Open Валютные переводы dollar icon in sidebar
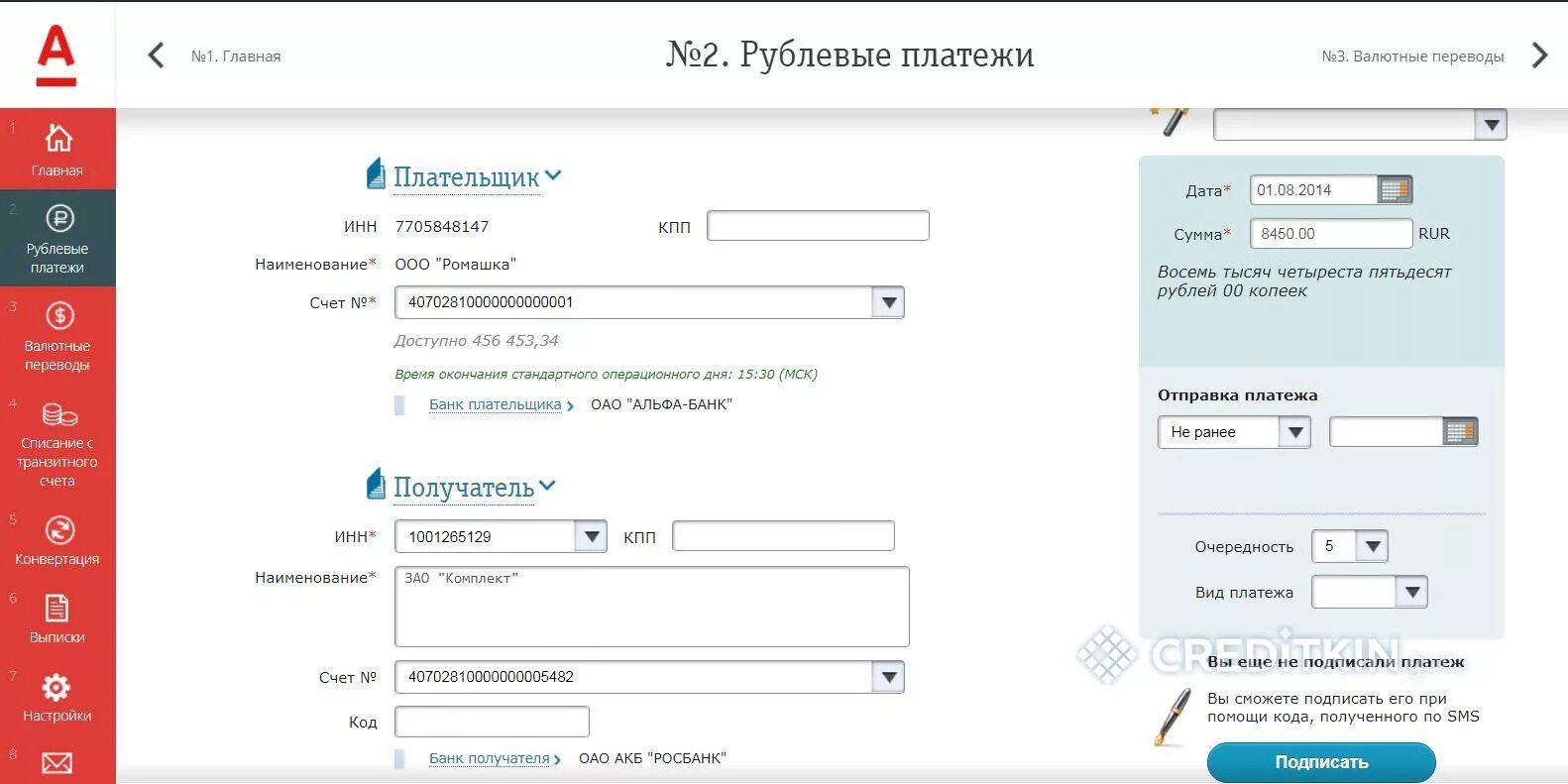This screenshot has width=1568, height=784. point(59,315)
